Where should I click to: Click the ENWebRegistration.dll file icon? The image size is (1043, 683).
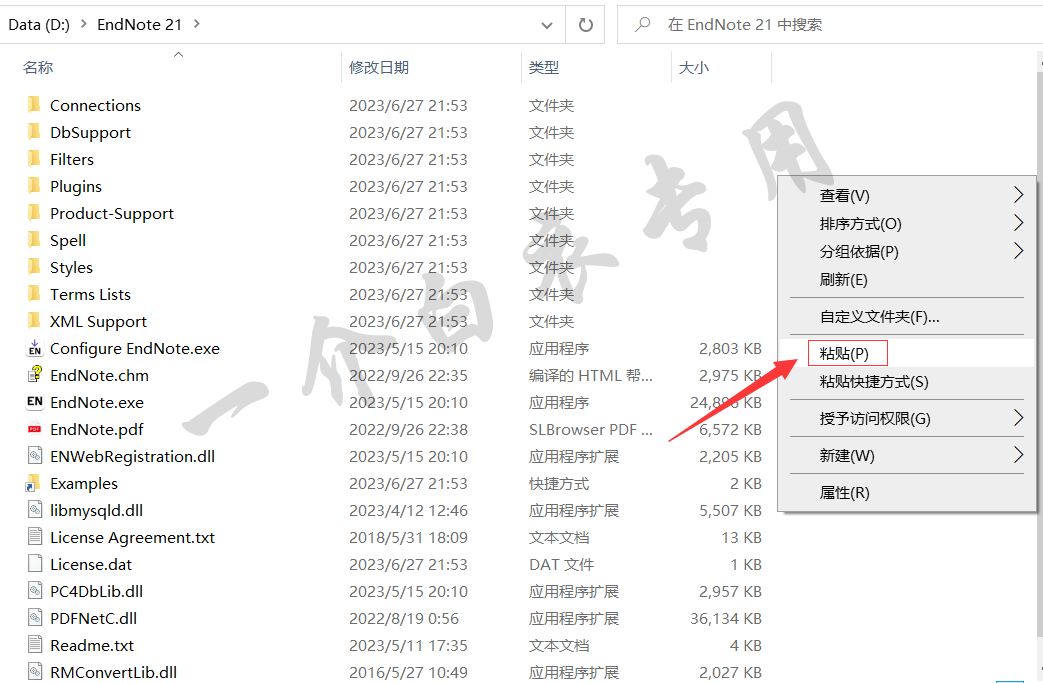coord(35,456)
